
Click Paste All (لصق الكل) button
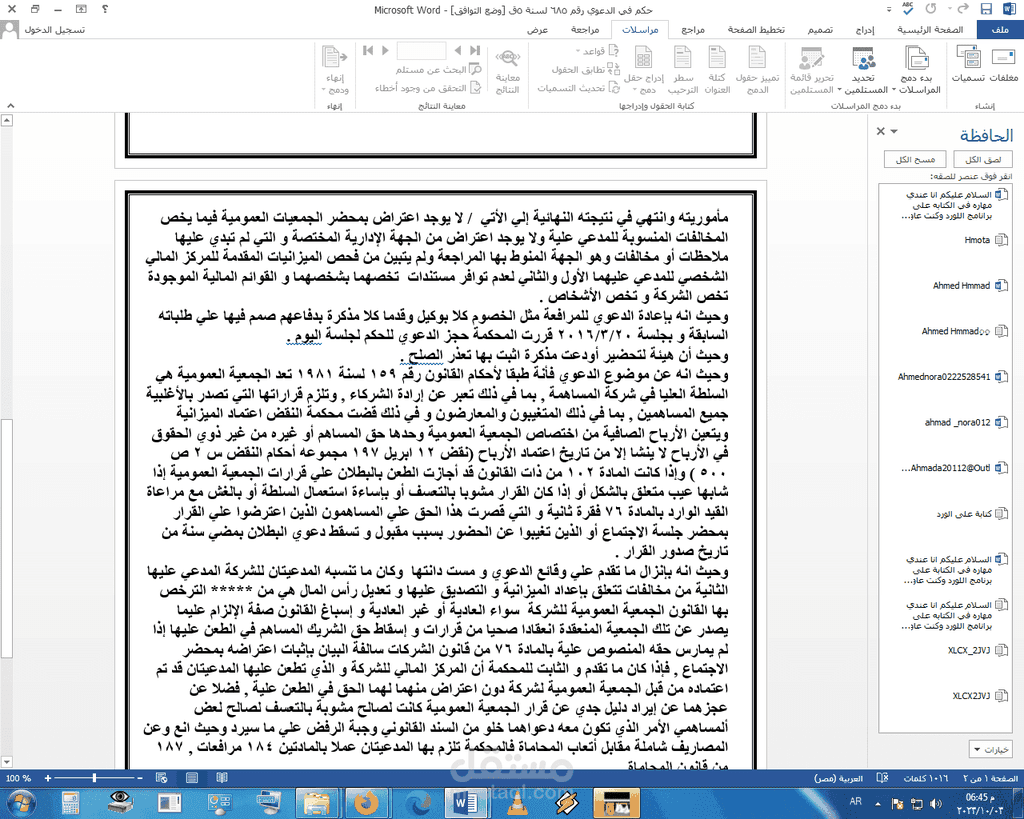(983, 159)
